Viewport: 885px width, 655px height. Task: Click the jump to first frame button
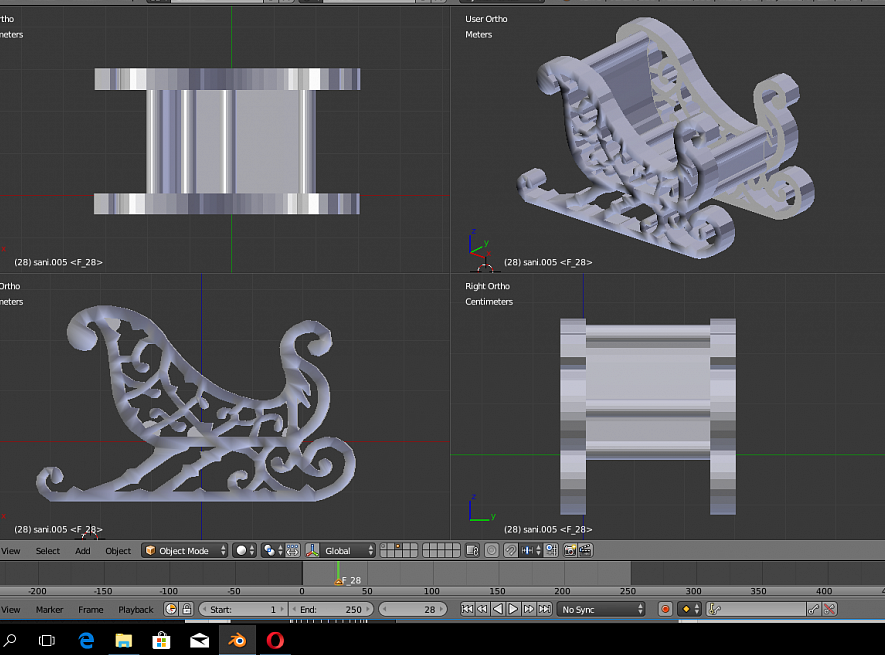coord(466,609)
